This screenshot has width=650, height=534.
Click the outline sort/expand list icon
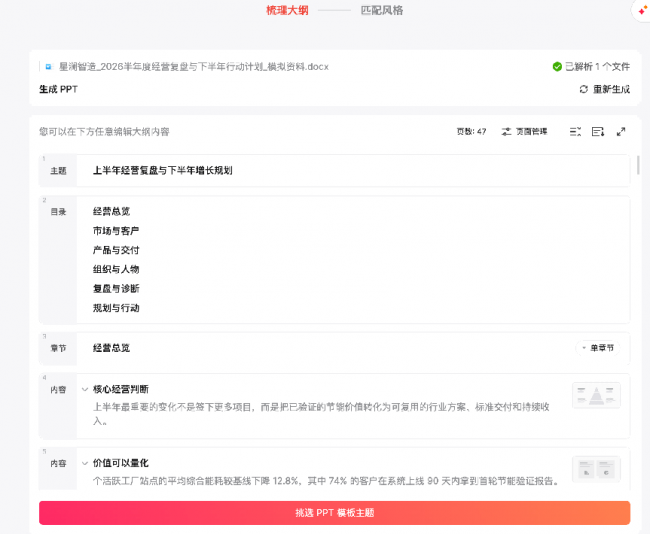(598, 132)
